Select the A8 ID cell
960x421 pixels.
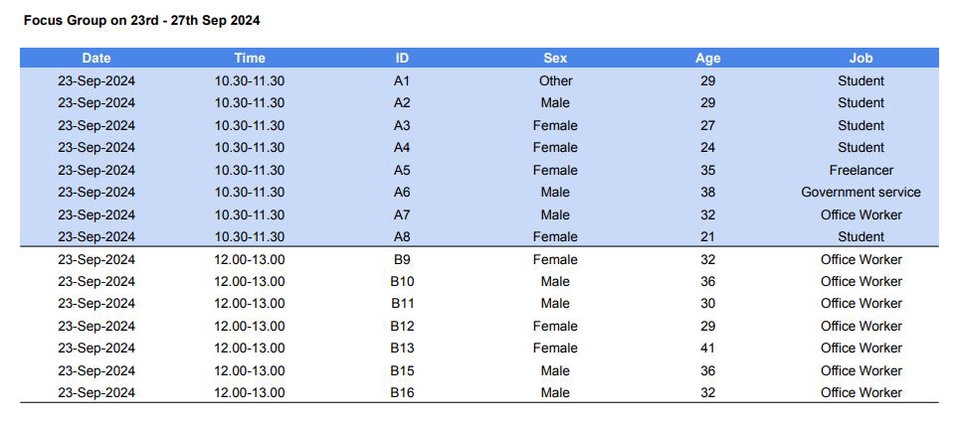[x=402, y=237]
